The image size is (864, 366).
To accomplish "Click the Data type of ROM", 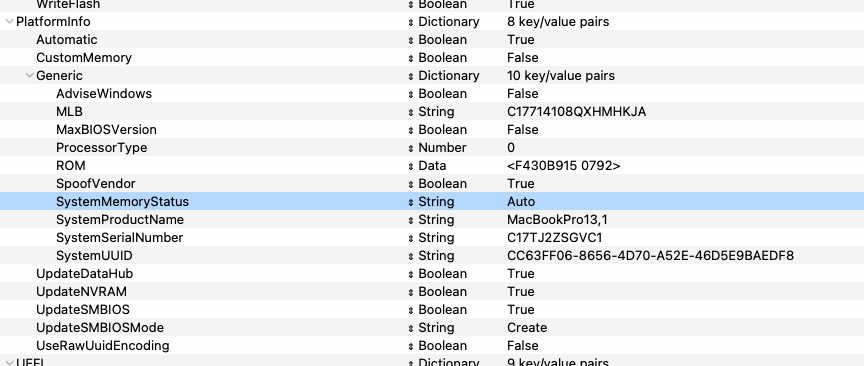I will coord(433,165).
